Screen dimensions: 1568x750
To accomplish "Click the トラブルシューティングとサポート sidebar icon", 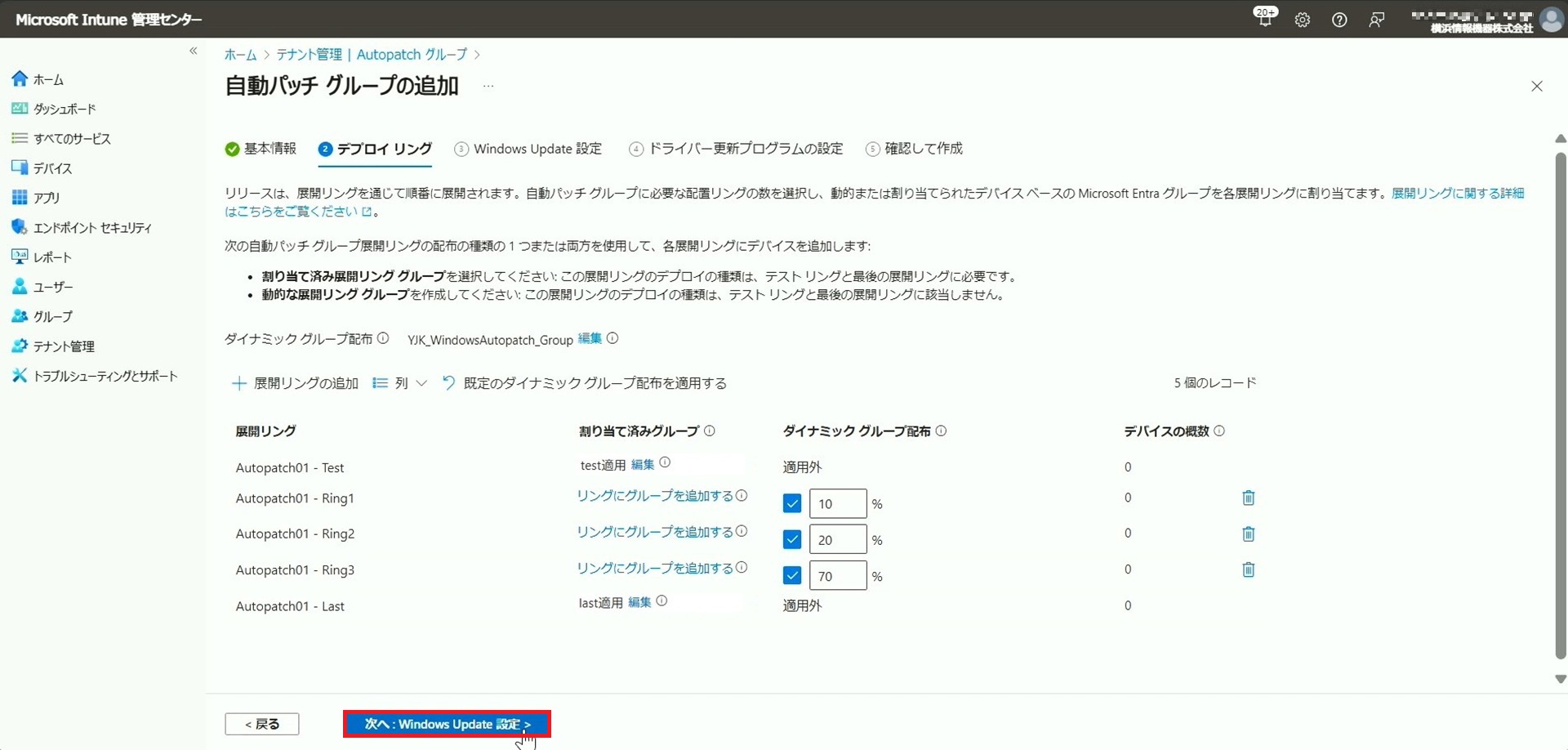I will pos(20,375).
